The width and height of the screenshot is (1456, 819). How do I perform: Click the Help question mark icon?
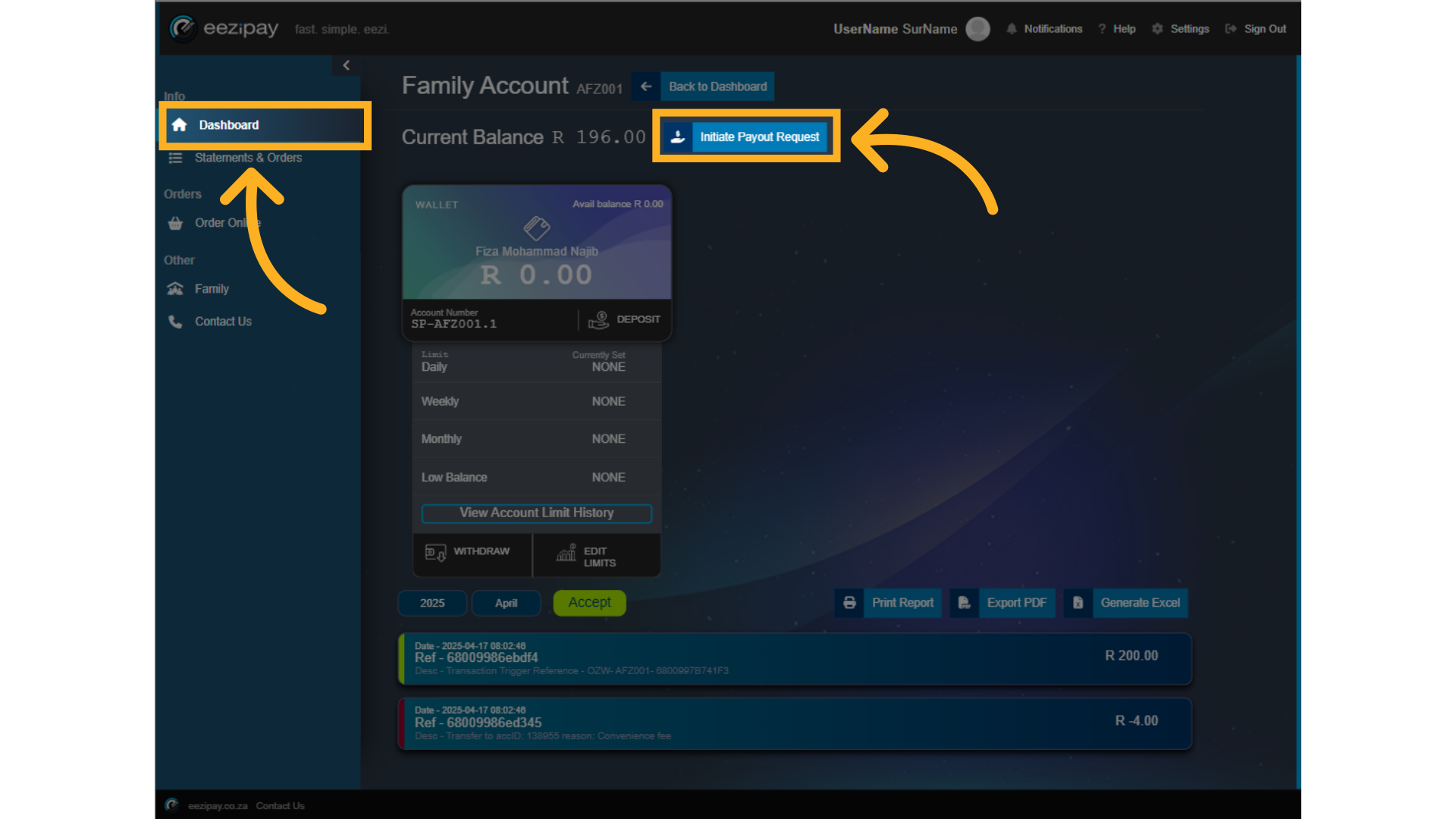point(1102,29)
